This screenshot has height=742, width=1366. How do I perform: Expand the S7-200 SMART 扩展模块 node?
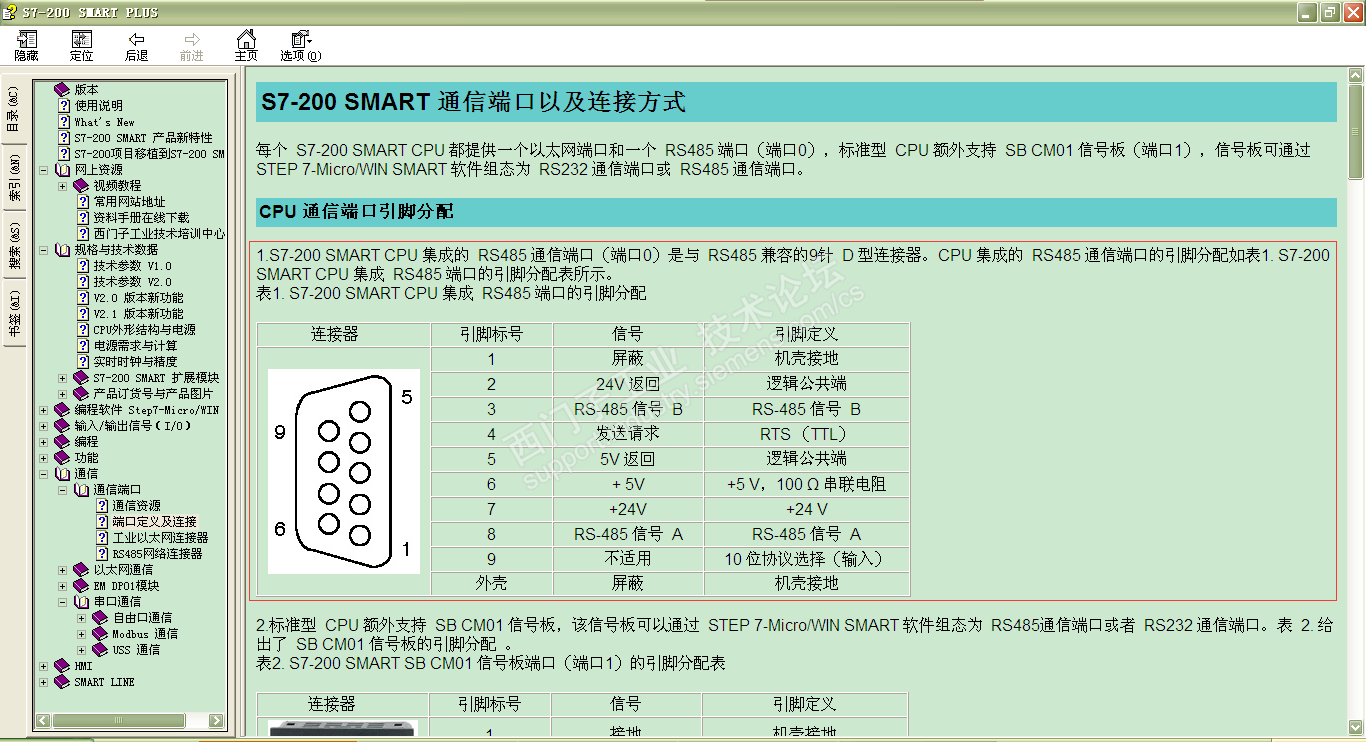point(63,378)
